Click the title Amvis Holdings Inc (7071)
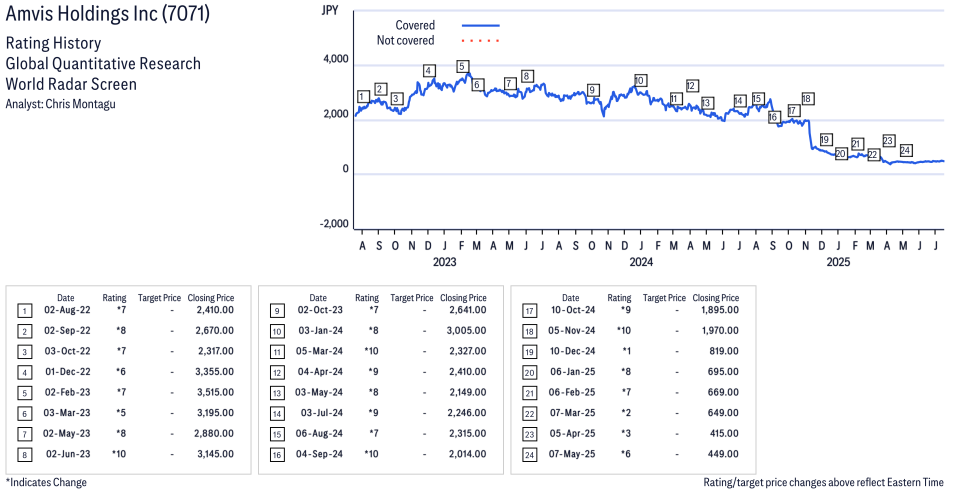 [107, 13]
